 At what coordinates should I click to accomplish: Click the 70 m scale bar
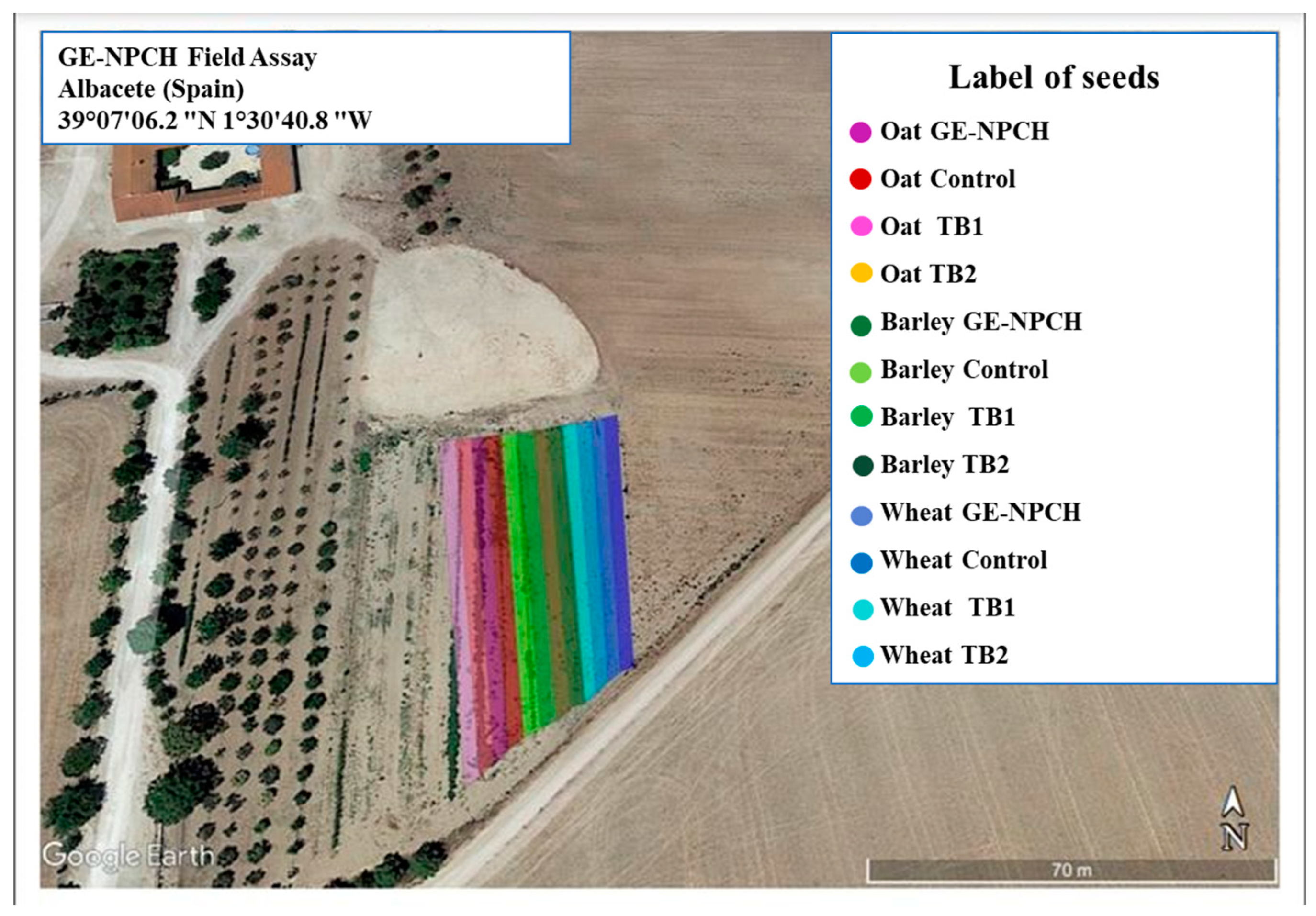[1071, 871]
